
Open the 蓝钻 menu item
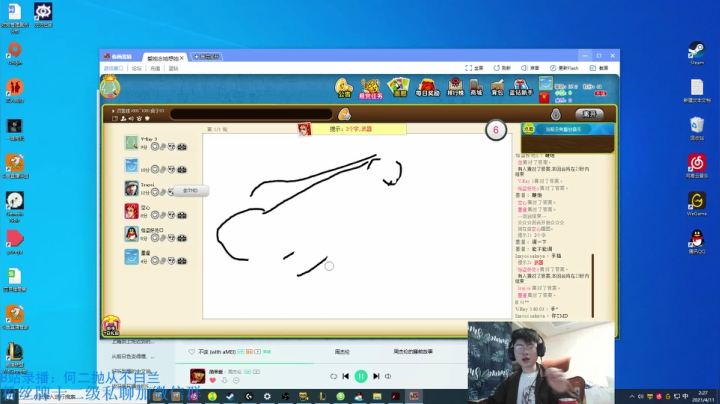click(x=173, y=68)
